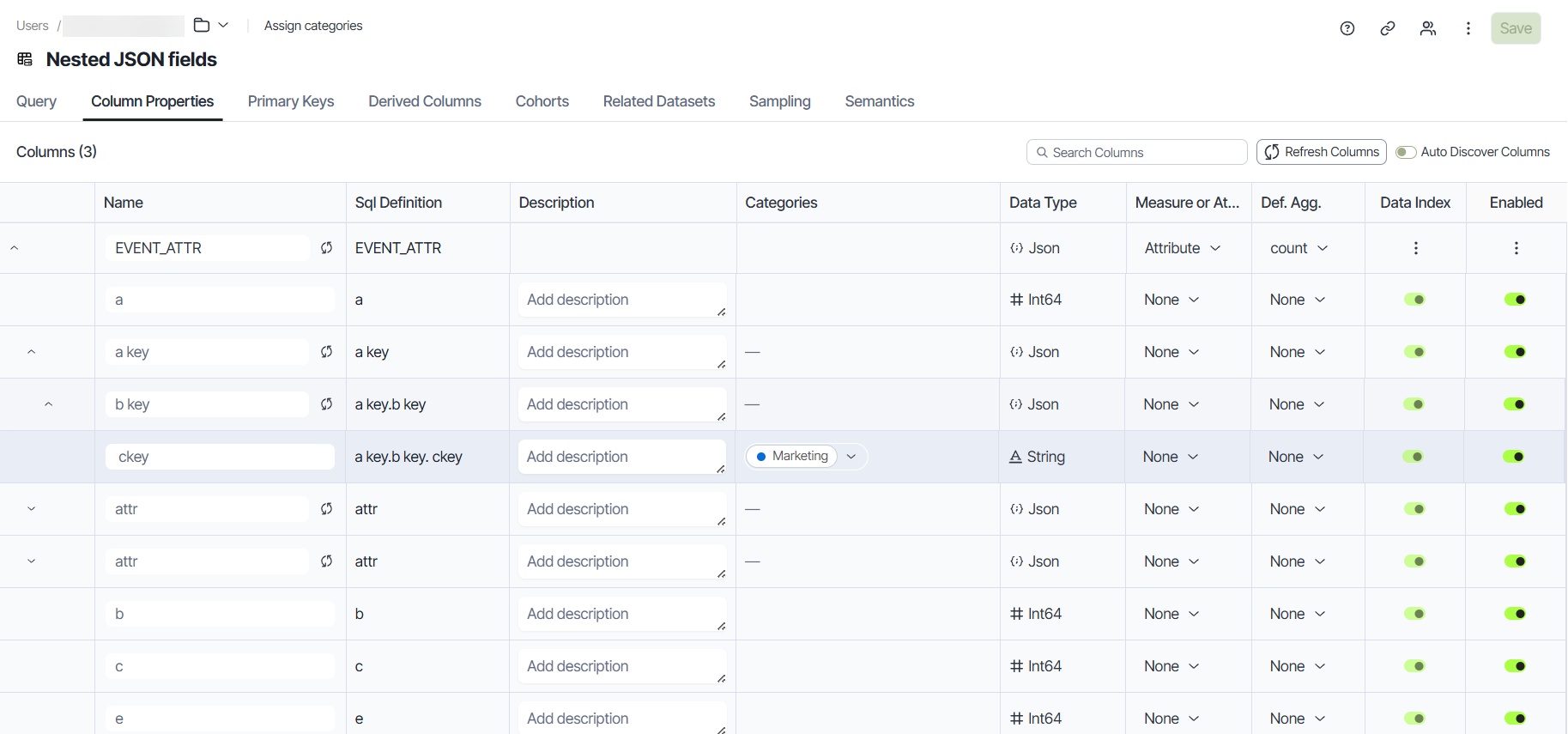This screenshot has width=1568, height=734.
Task: Reset 'a key' name with refresh icon
Action: click(x=327, y=352)
